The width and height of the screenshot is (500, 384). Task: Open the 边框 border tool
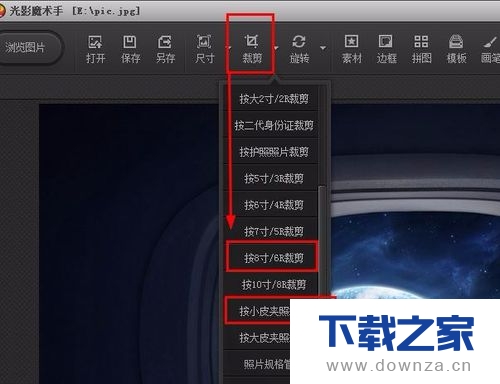click(386, 49)
